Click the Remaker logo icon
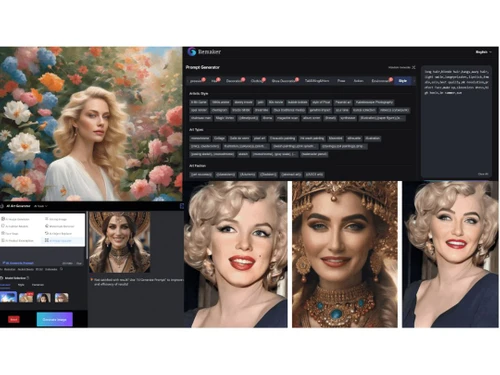This screenshot has width=500, height=375. pyautogui.click(x=192, y=52)
